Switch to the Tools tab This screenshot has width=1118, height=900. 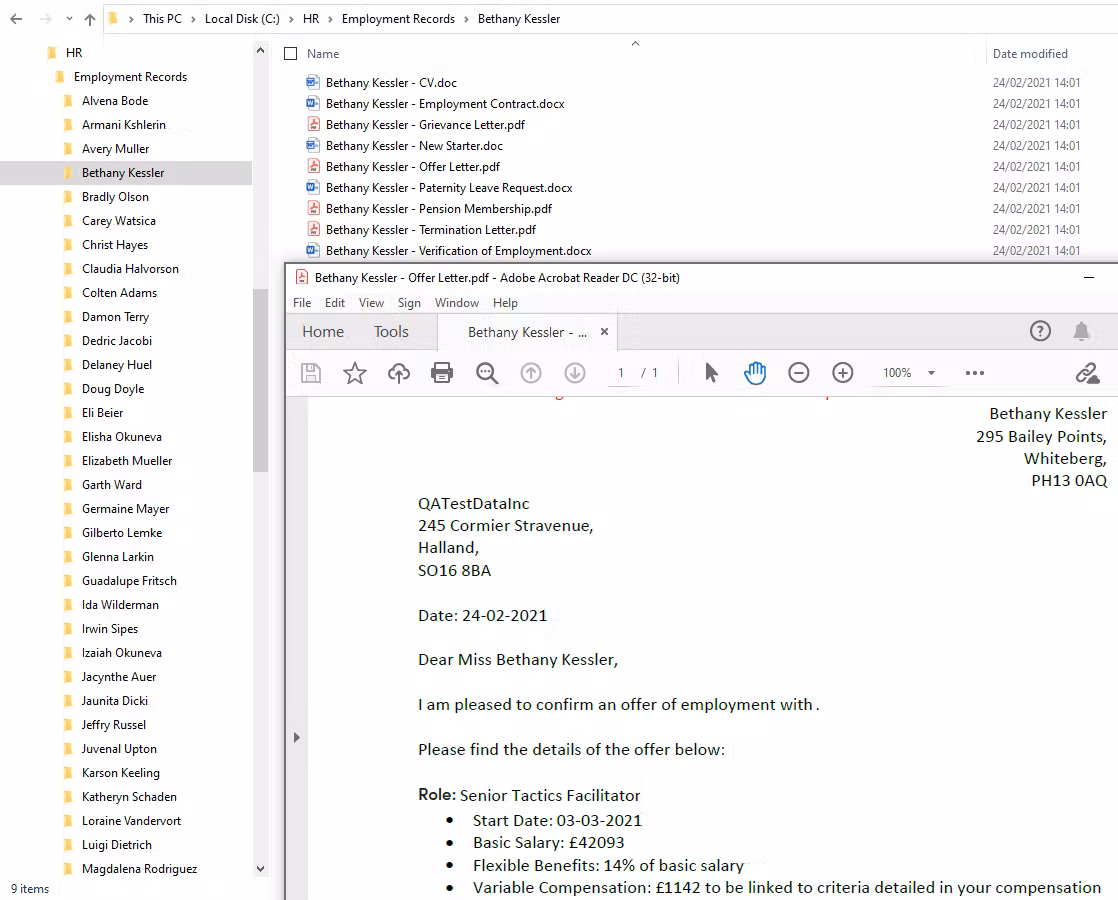391,332
